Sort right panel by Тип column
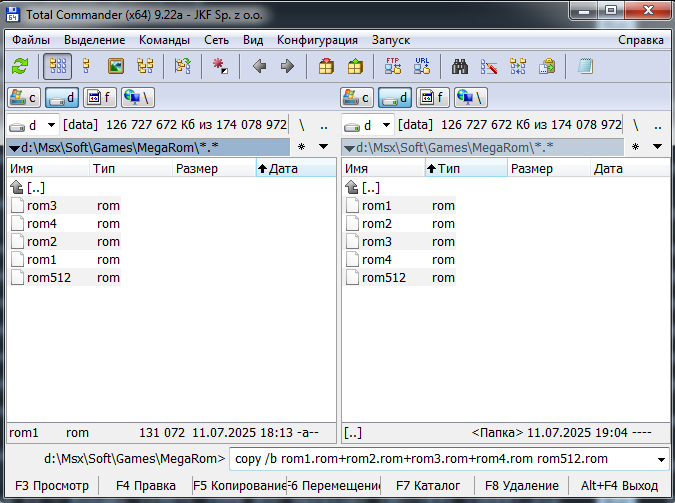 coord(466,168)
